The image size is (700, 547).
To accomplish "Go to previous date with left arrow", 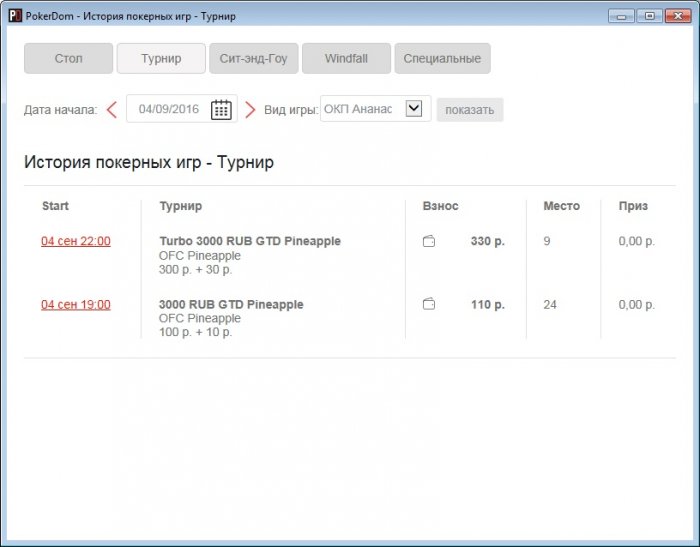I will click(112, 110).
